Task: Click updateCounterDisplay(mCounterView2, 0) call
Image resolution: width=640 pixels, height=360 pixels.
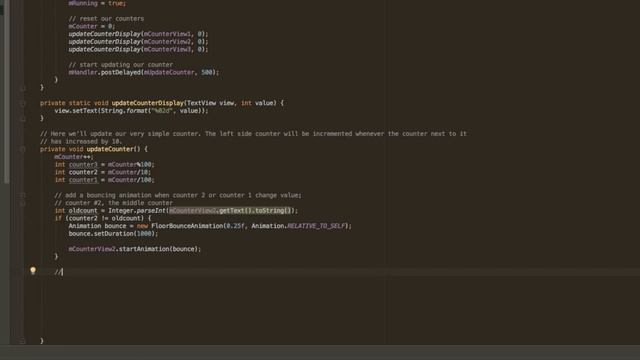Action: click(138, 42)
